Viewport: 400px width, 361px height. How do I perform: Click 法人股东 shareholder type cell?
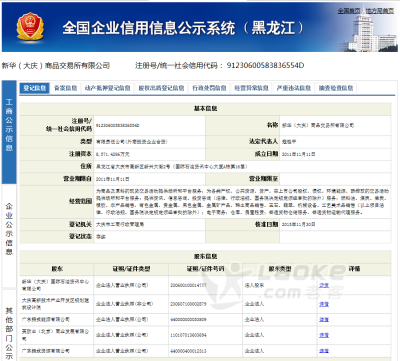click(x=279, y=285)
